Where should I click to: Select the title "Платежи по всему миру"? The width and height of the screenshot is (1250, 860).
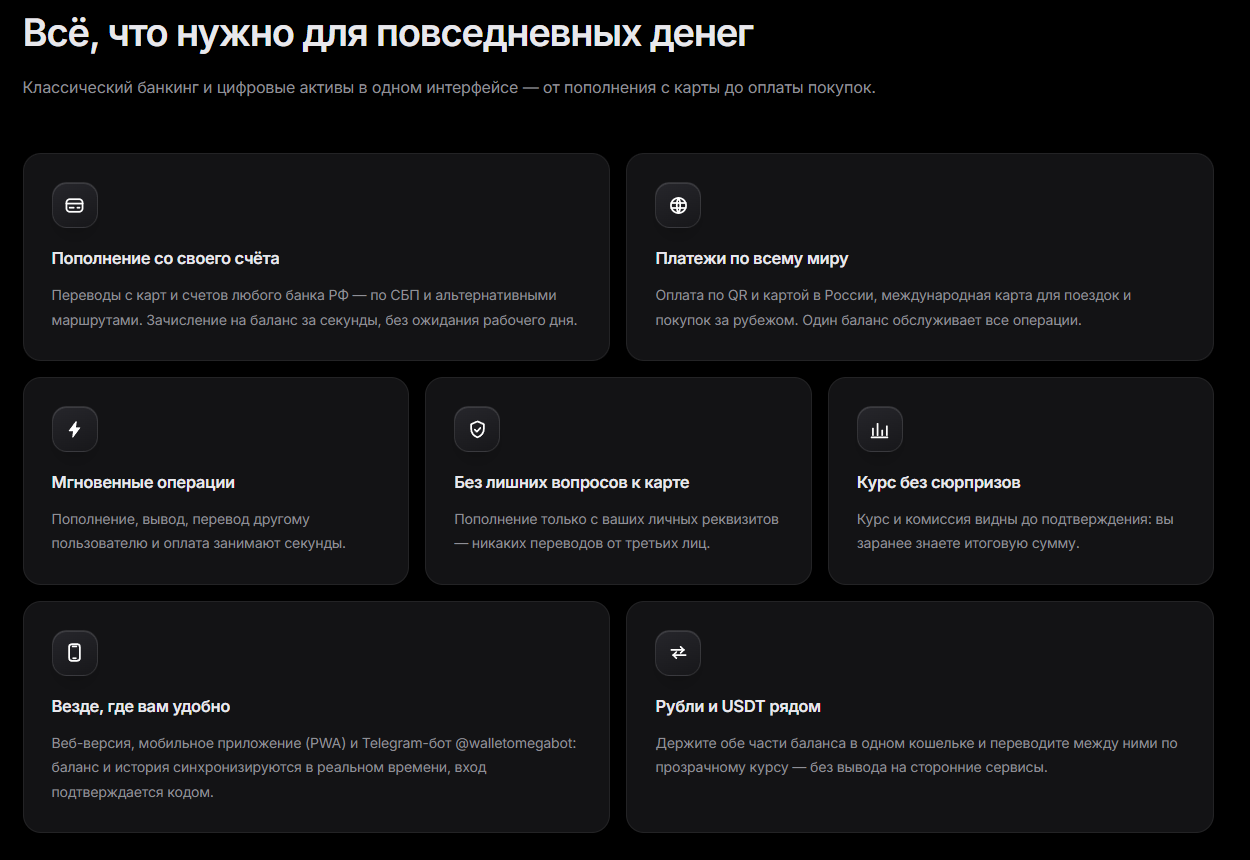coord(752,259)
